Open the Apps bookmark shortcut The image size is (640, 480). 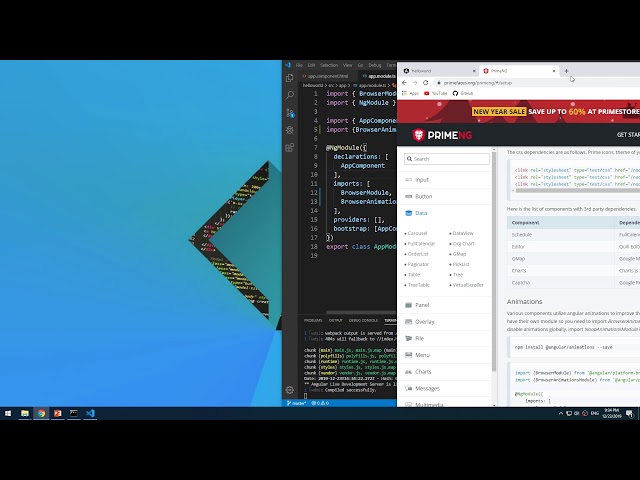(411, 93)
